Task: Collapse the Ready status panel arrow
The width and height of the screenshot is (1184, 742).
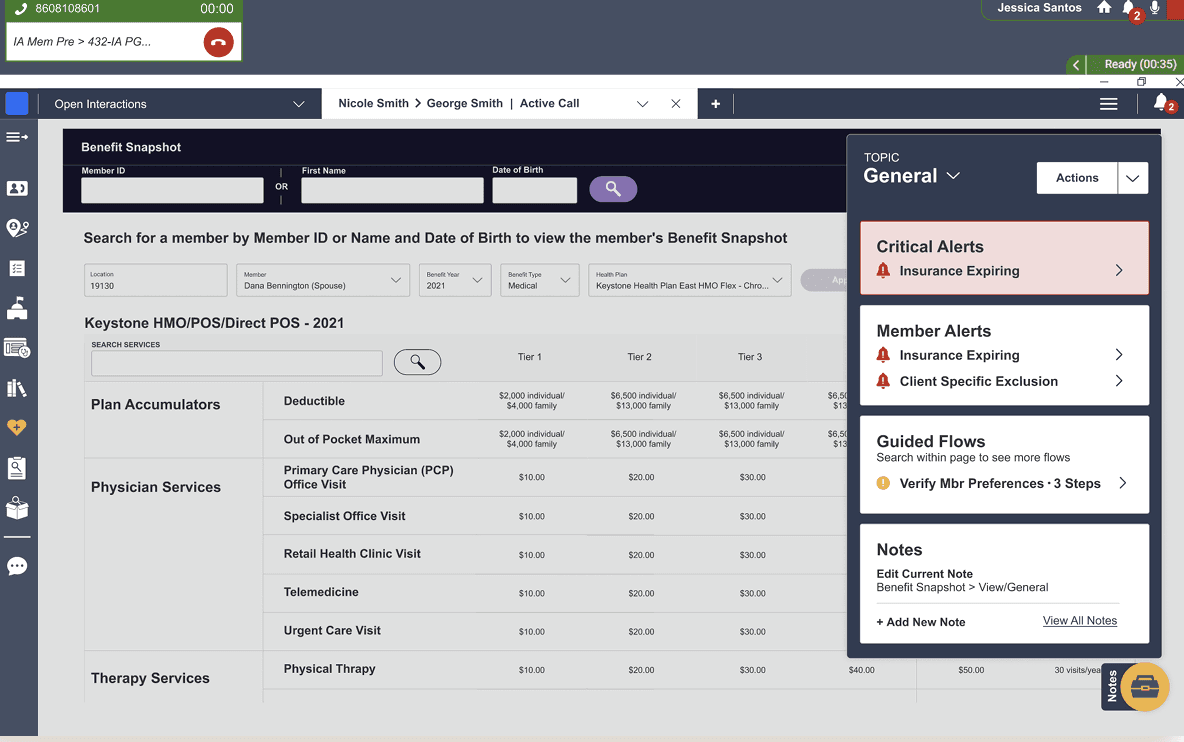Action: click(1076, 65)
